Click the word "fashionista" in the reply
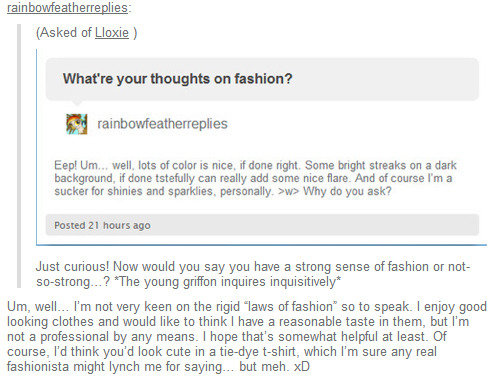Viewport: 494px width, 376px height. pyautogui.click(x=38, y=367)
